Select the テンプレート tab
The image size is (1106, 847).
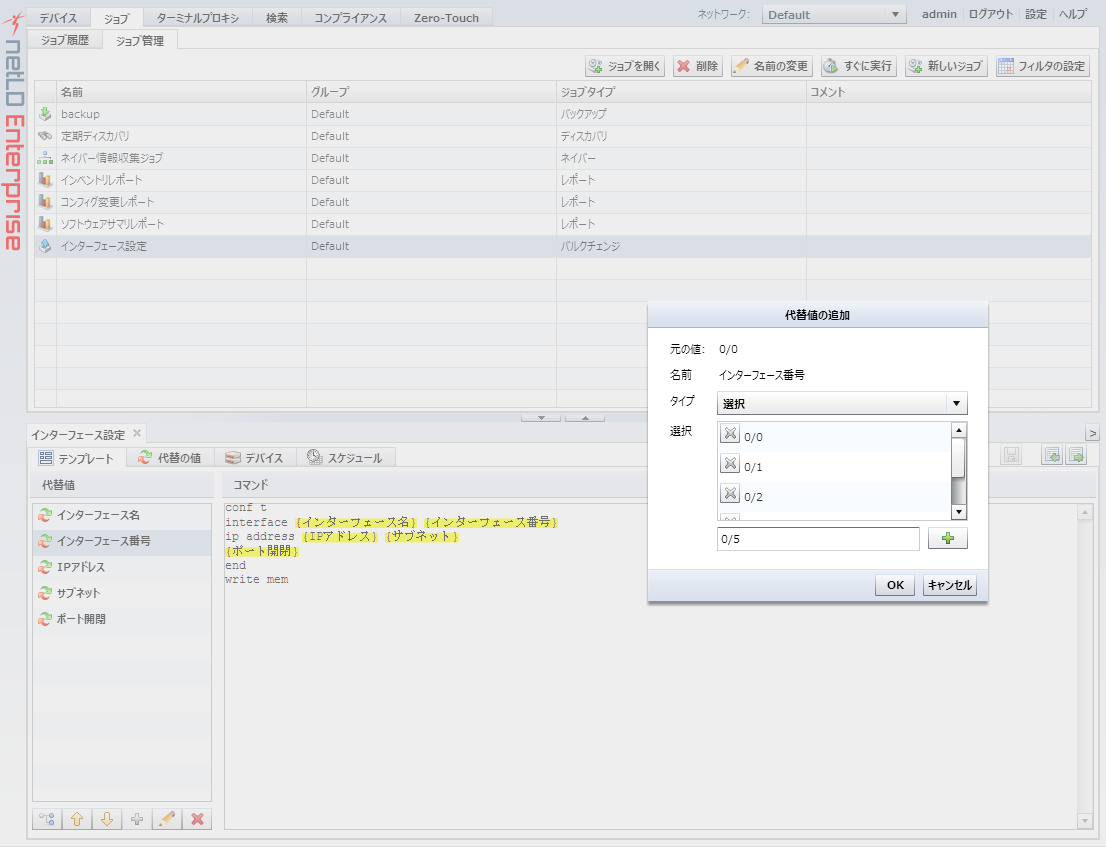(x=77, y=458)
